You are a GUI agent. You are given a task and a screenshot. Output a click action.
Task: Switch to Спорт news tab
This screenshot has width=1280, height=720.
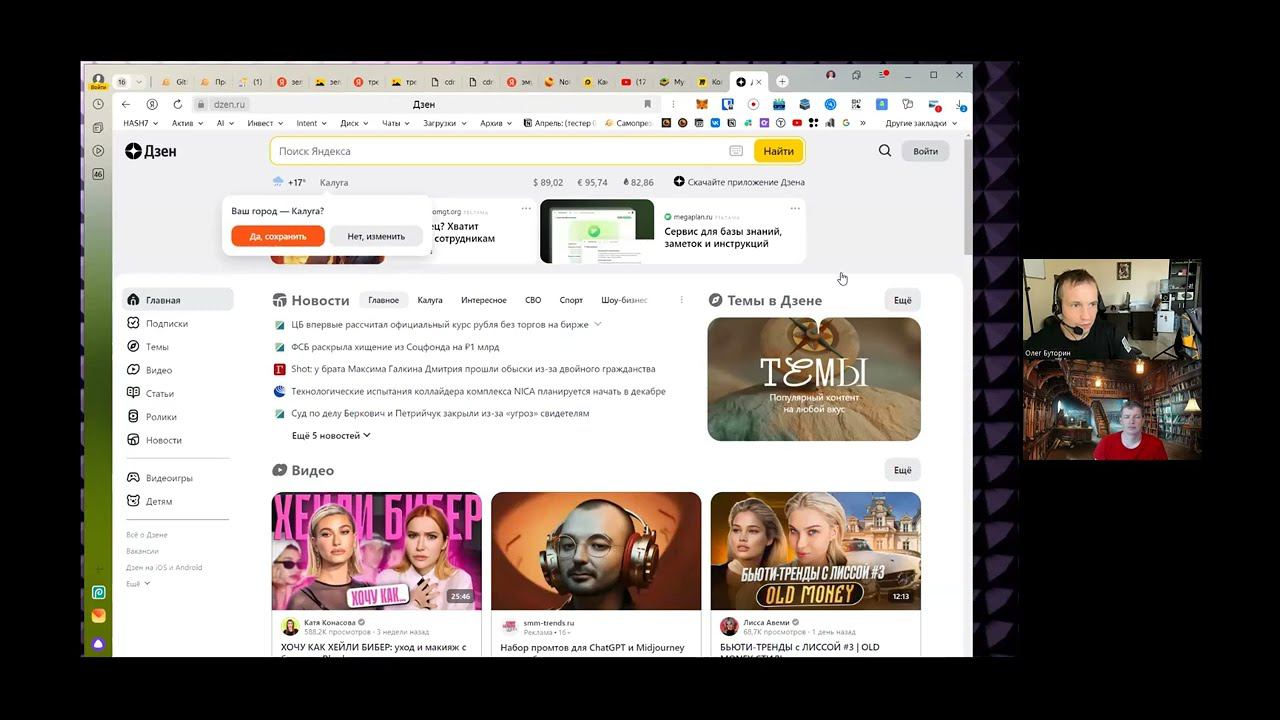coord(571,300)
